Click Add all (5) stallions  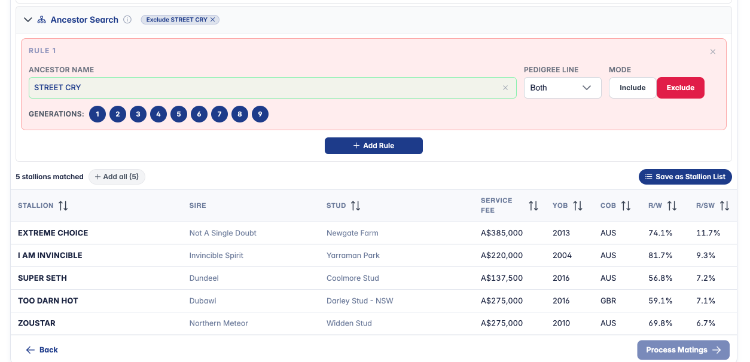click(x=117, y=177)
